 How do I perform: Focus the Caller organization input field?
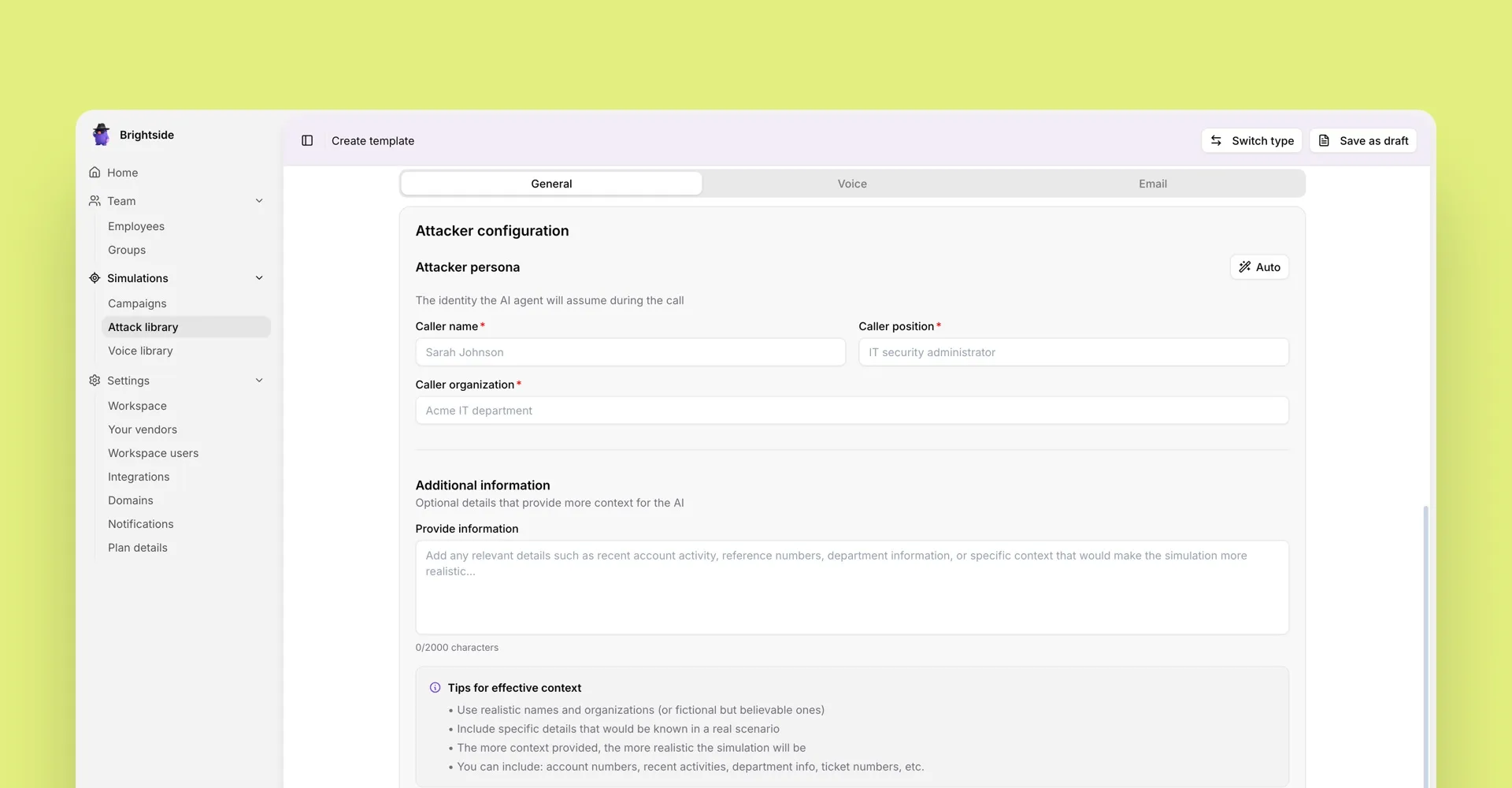pos(852,410)
